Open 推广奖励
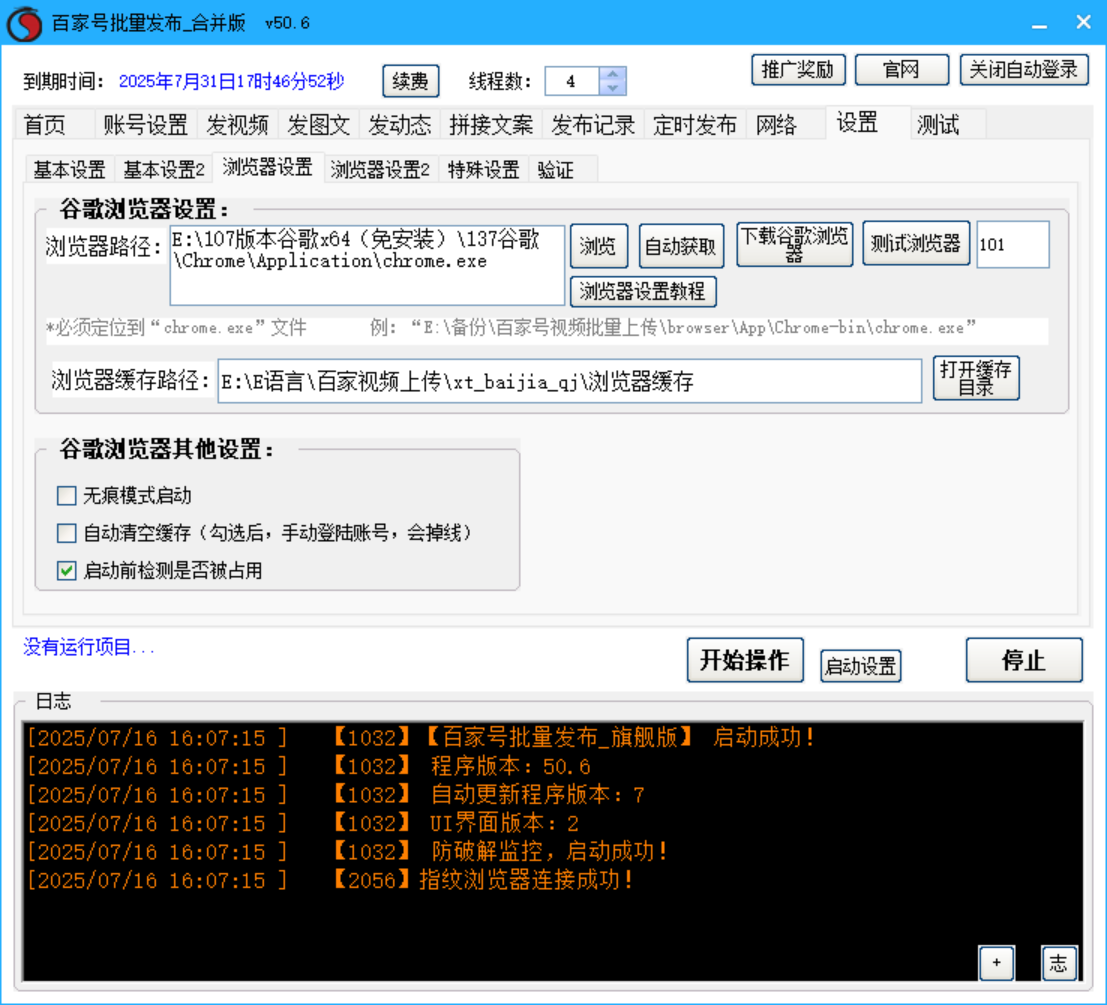 798,70
